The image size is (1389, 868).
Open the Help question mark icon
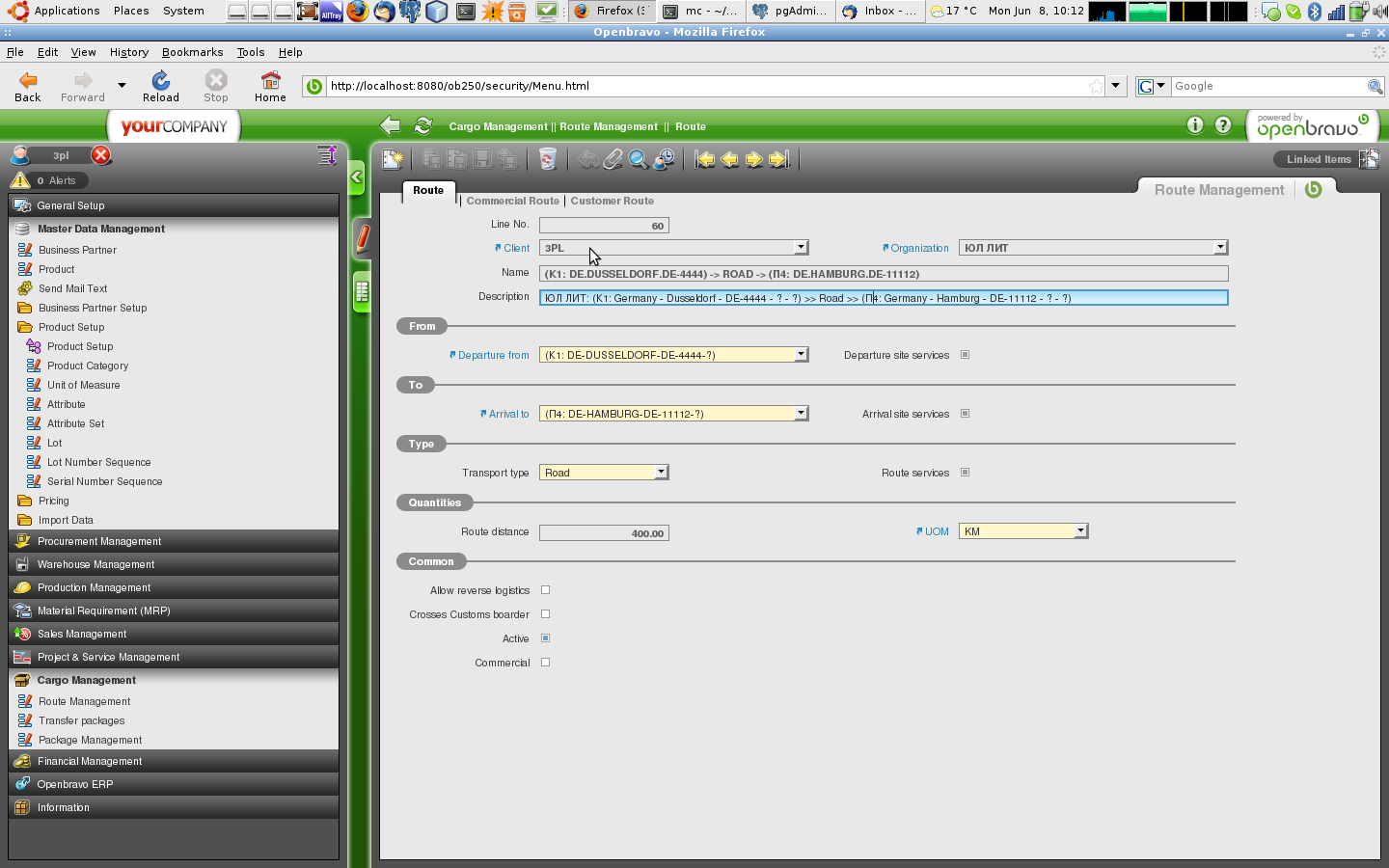tap(1223, 125)
